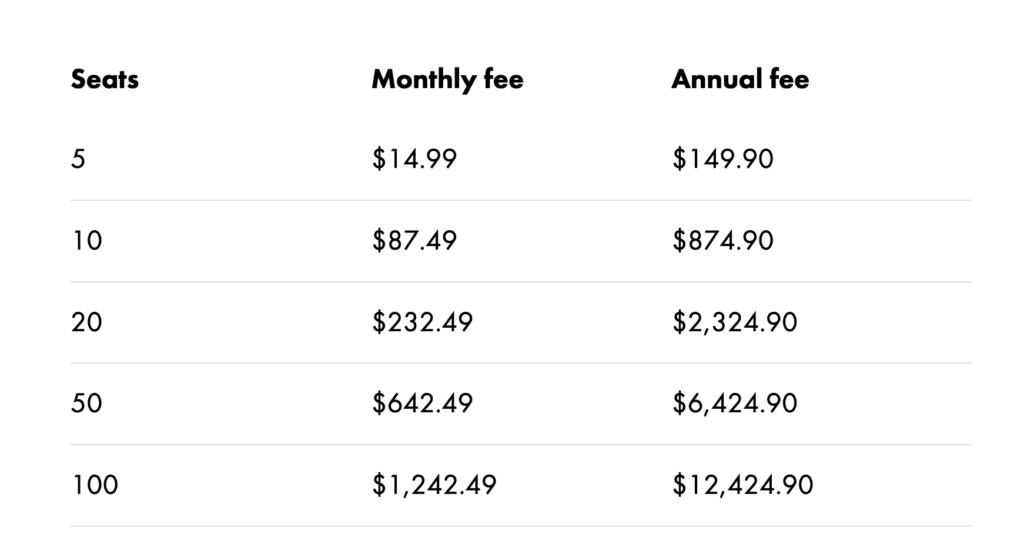Click the $874.90 annual fee
The image size is (1024, 538).
[722, 241]
